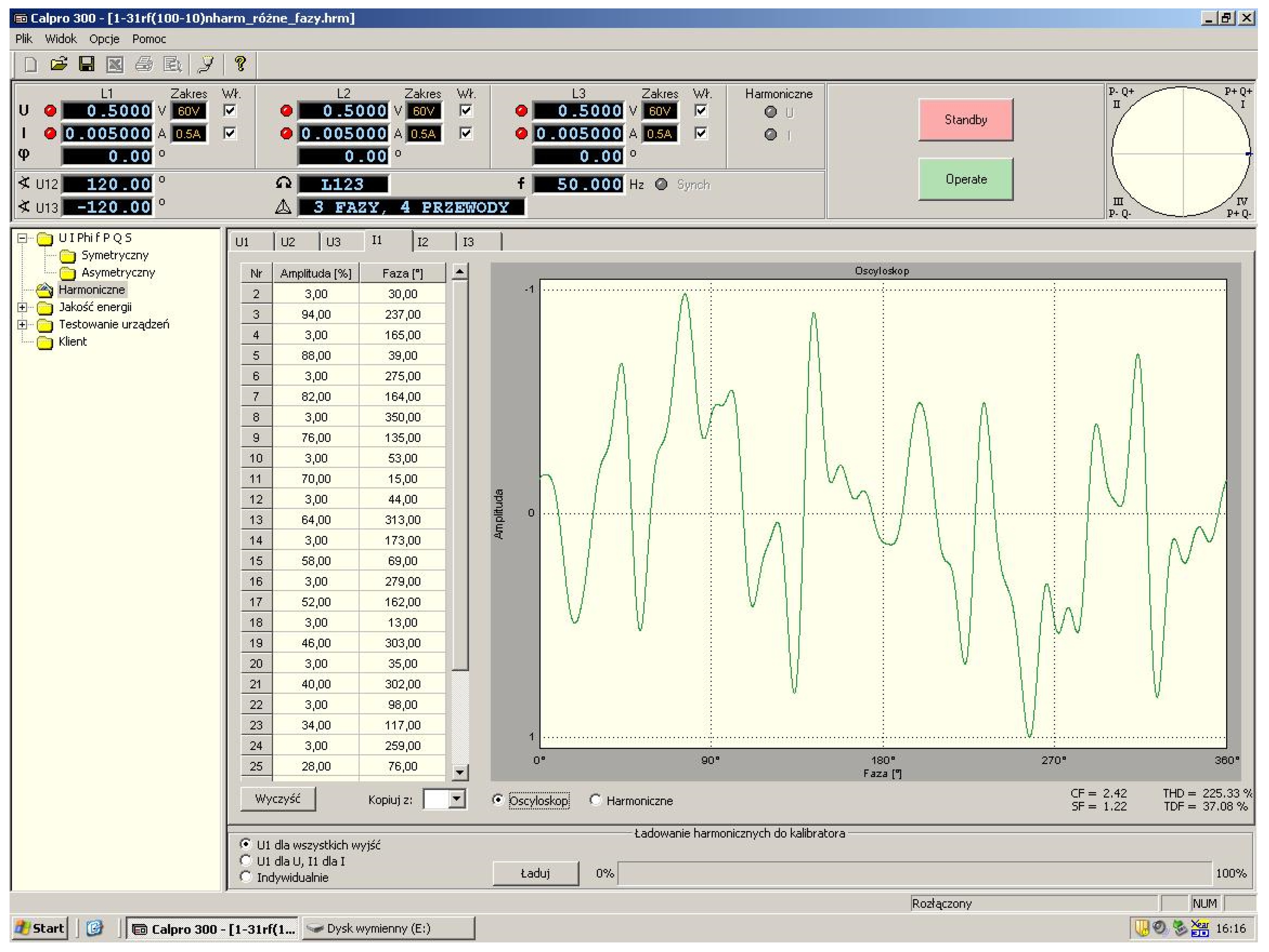
Task: Click the print preview toolbar icon
Action: click(x=172, y=64)
